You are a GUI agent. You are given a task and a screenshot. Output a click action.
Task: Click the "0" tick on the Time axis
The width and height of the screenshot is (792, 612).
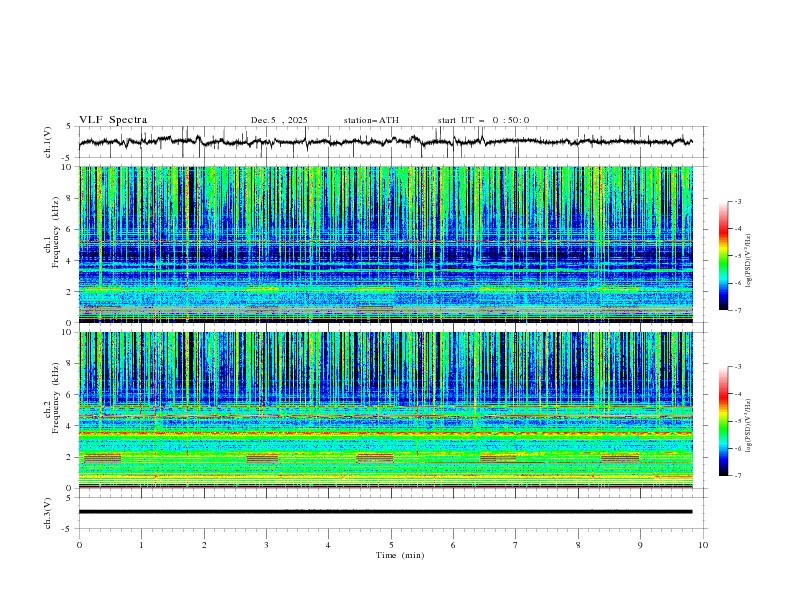(x=79, y=545)
